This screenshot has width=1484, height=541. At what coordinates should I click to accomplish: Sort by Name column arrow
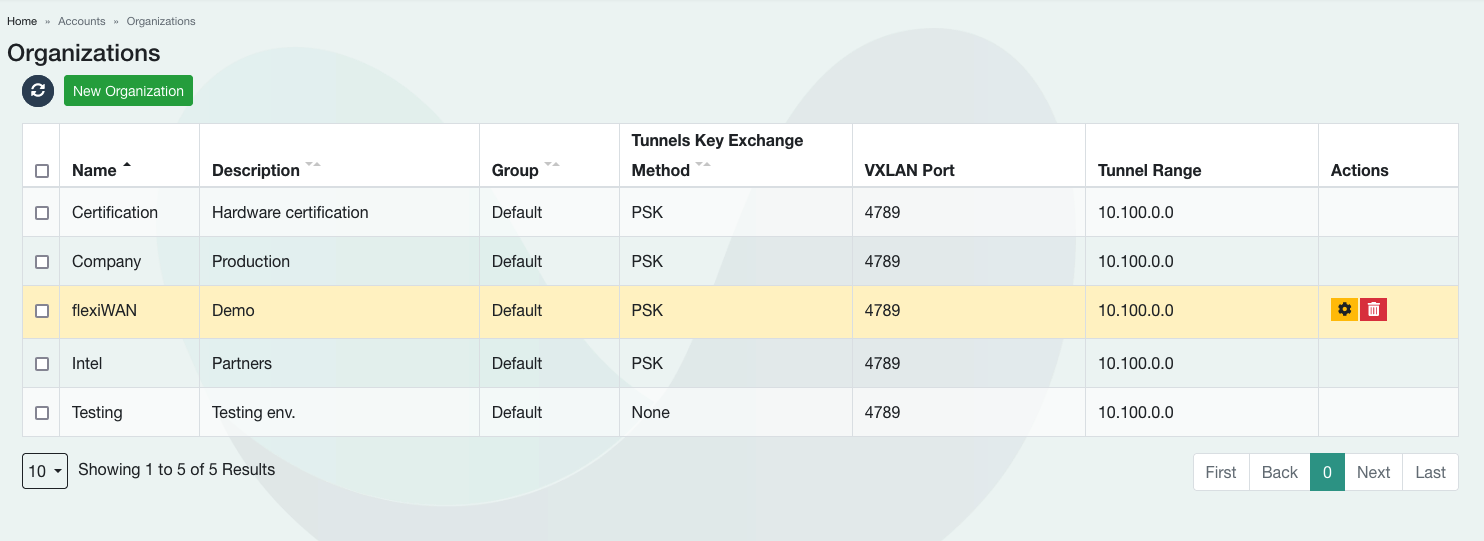tap(127, 166)
